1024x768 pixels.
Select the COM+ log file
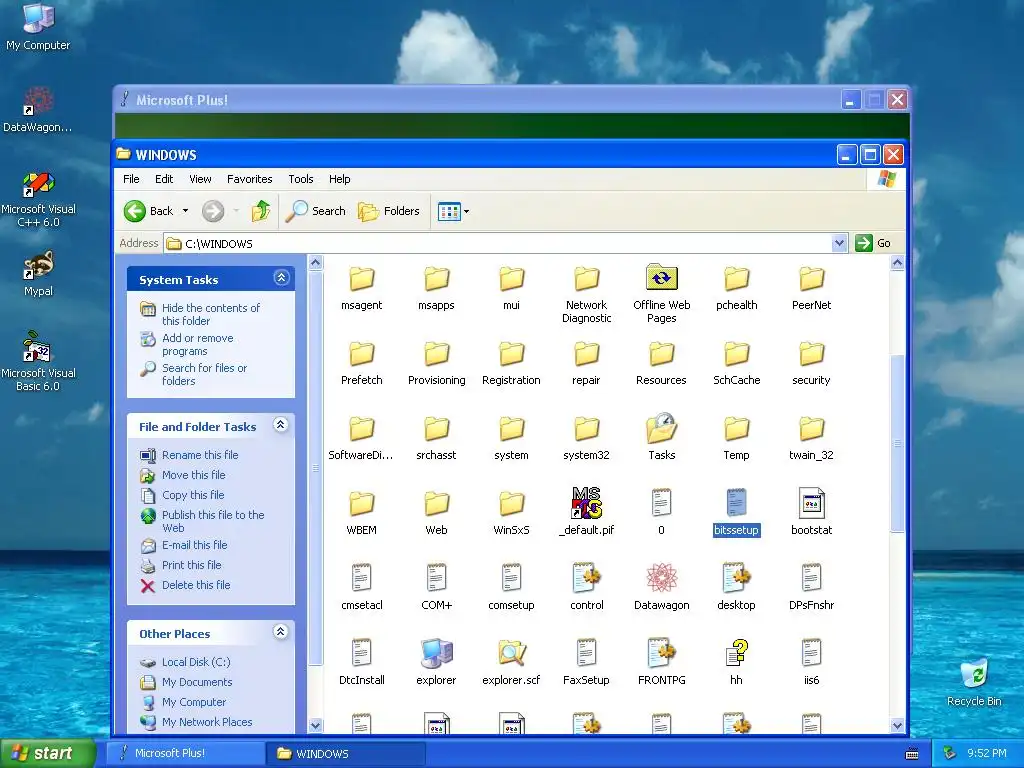[436, 586]
